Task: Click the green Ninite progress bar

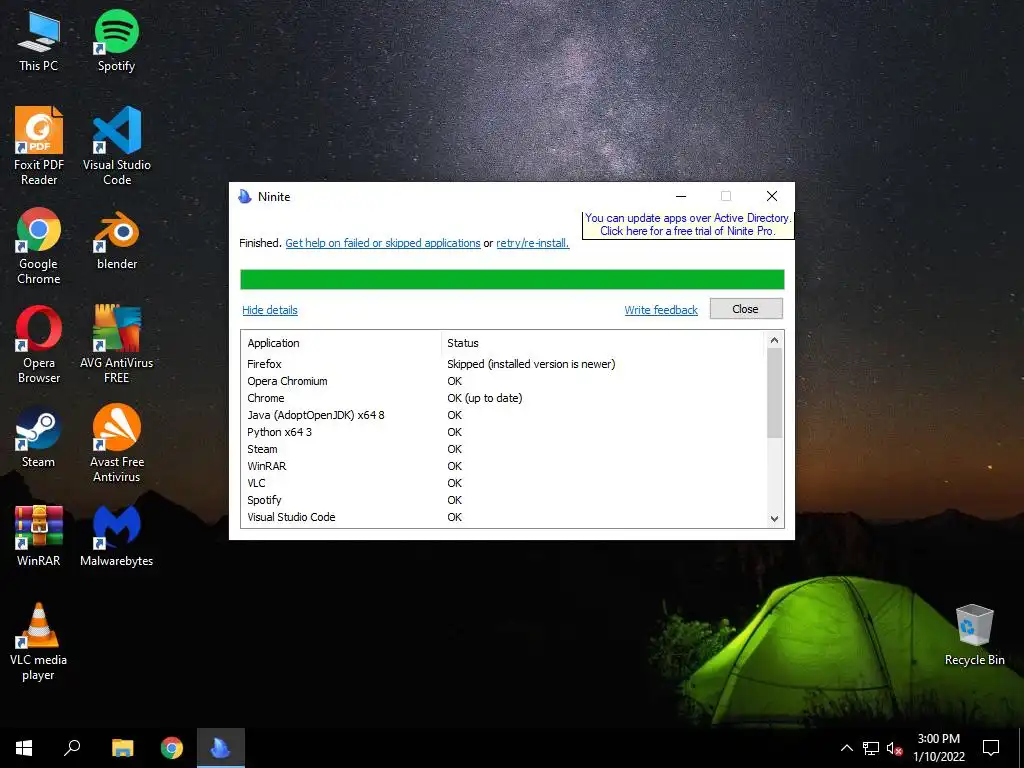Action: 512,280
